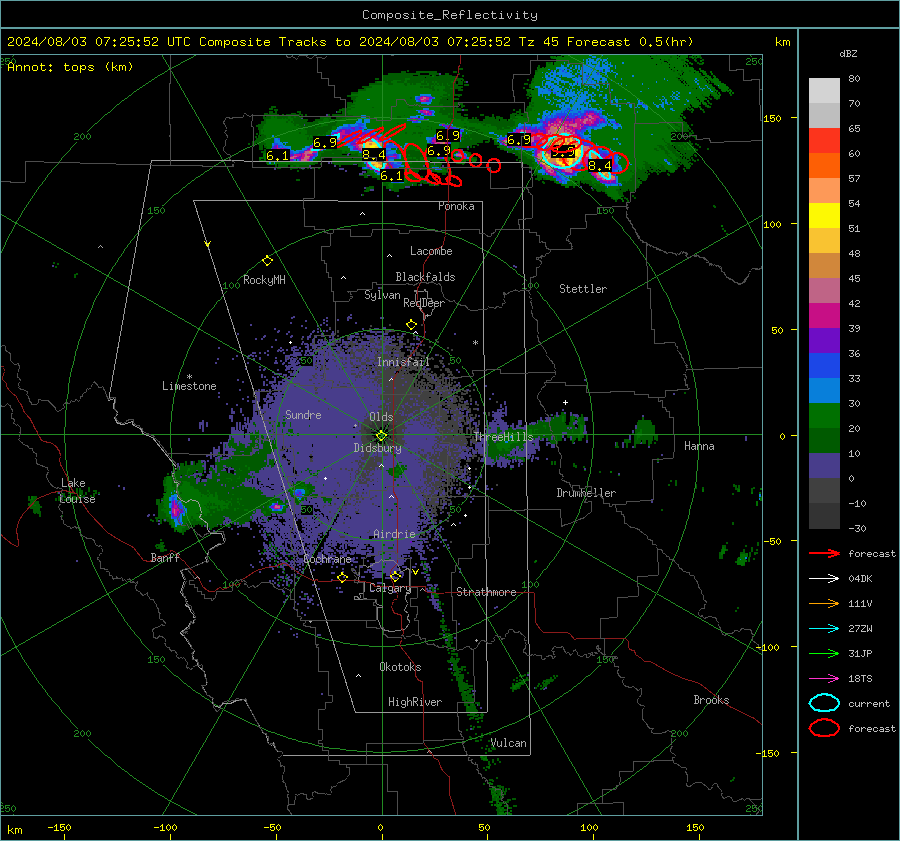This screenshot has height=841, width=900.
Task: Click the dBZ heading above the color scale
Action: 848,54
